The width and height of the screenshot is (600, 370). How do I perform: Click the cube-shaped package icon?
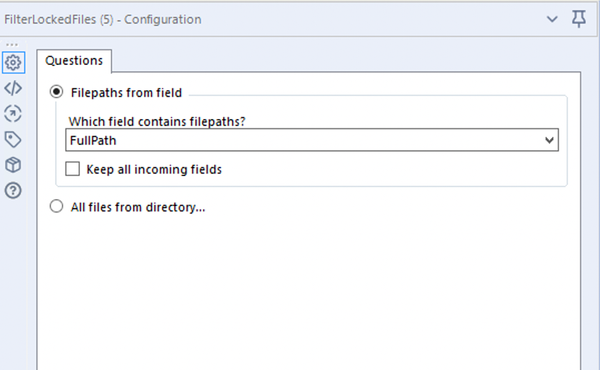(x=13, y=165)
